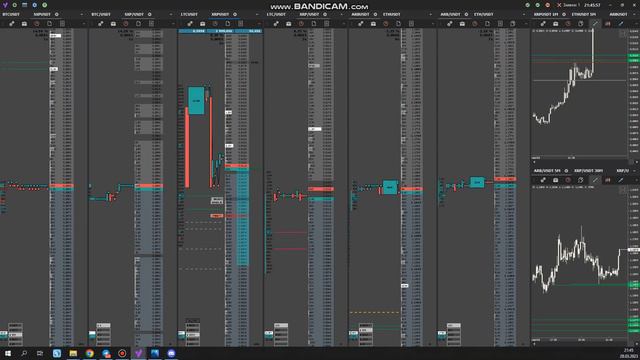Click left scroll arrow under XRPUSDT chart
Image resolution: width=640 pixels, height=360 pixels.
[534, 162]
